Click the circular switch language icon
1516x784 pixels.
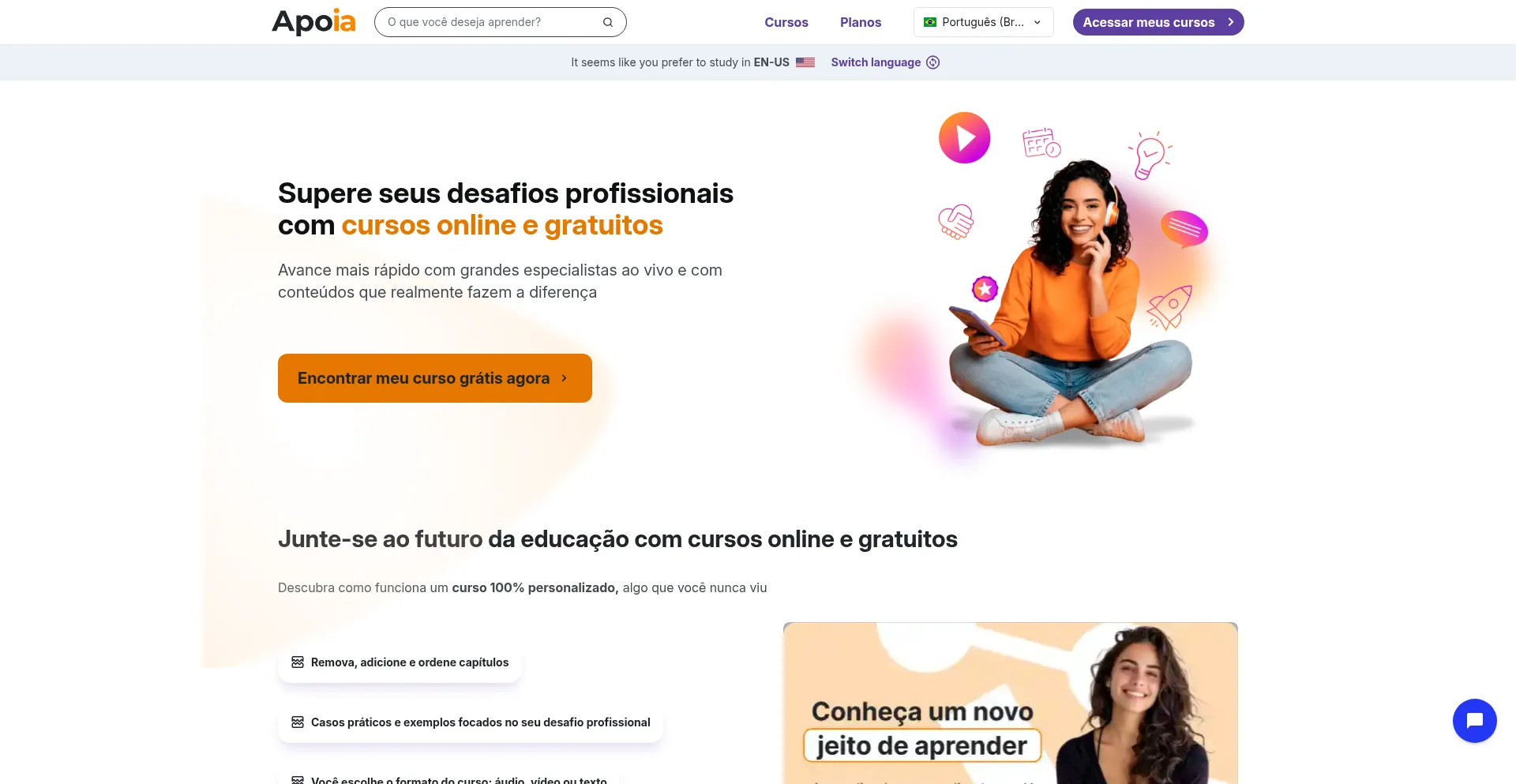pos(932,62)
